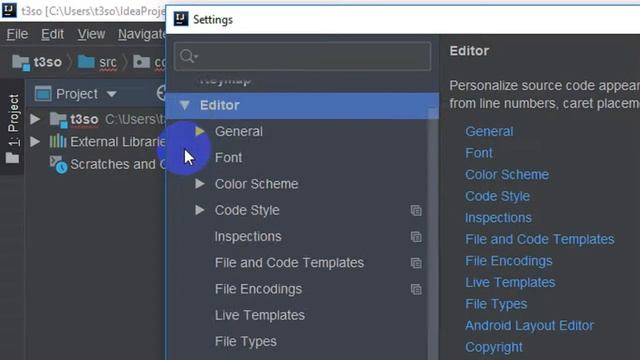Select t3so root in Project tree
The width and height of the screenshot is (640, 360).
coord(84,119)
